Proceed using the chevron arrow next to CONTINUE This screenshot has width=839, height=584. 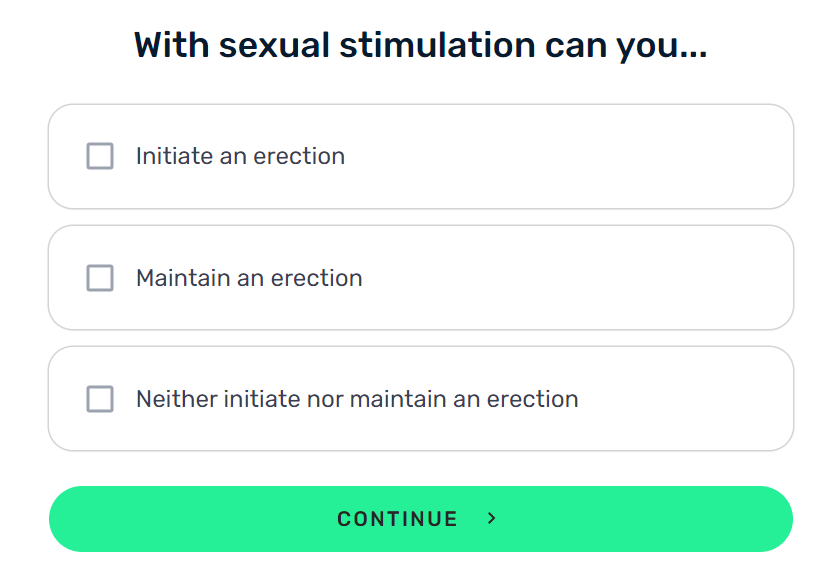coord(492,518)
